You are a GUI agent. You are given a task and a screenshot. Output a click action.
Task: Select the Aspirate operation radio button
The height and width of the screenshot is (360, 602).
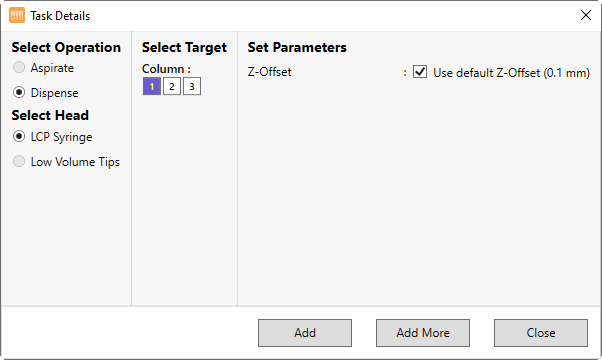19,68
